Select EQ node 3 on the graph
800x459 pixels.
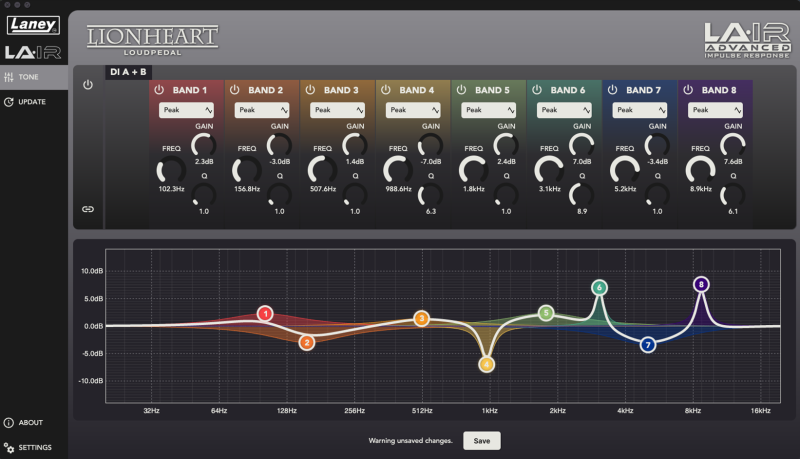[421, 319]
